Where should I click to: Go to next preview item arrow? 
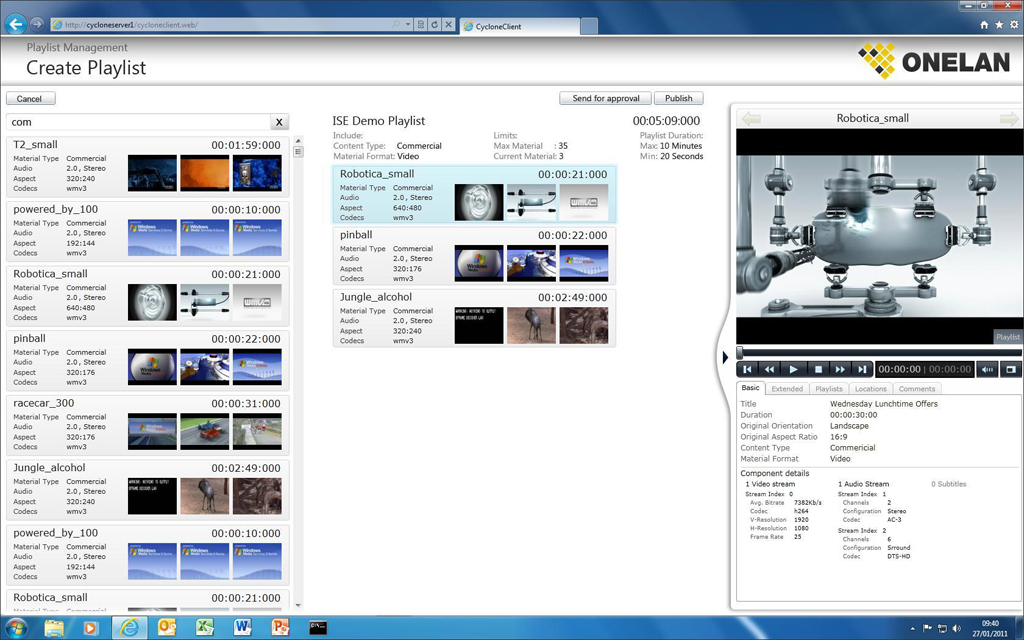1008,119
